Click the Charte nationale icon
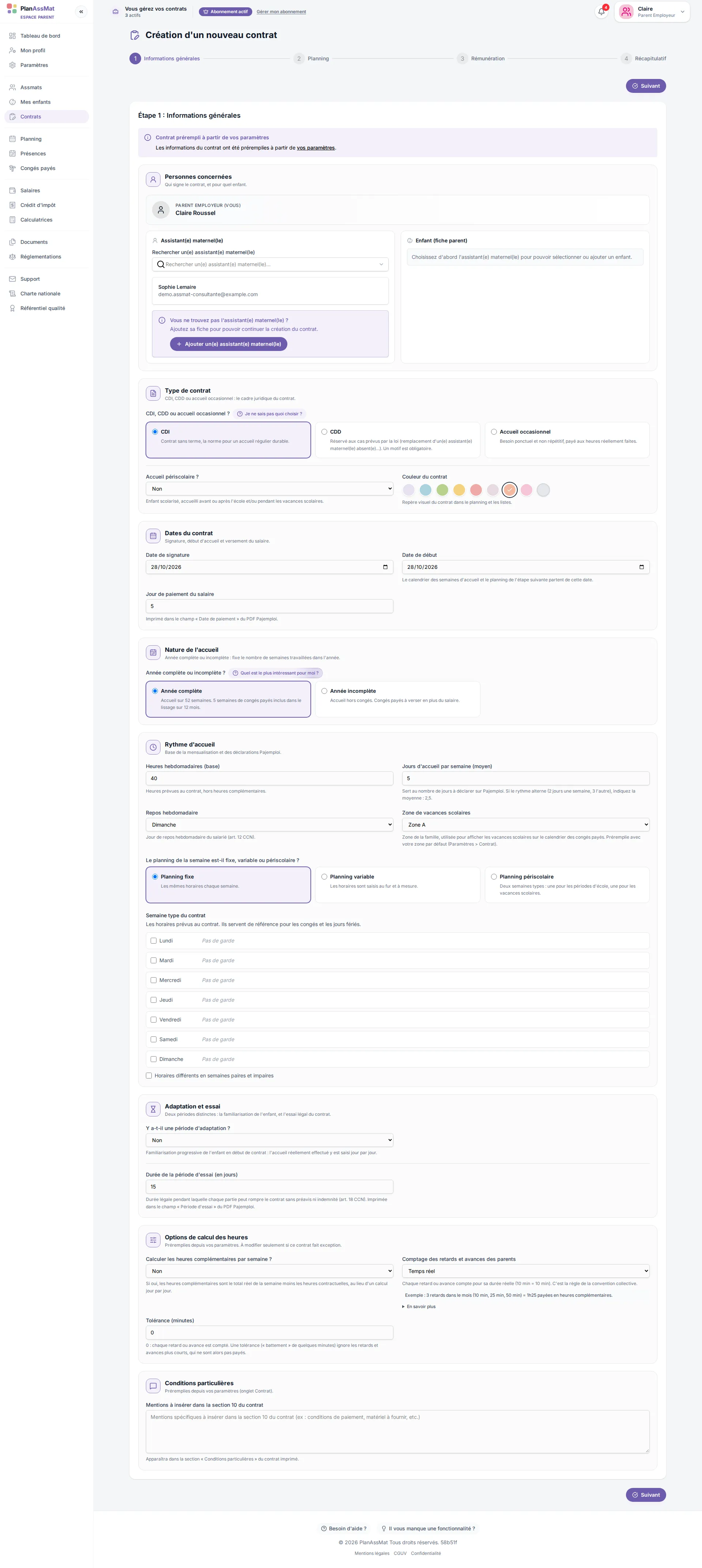The height and width of the screenshot is (1568, 702). (x=12, y=294)
